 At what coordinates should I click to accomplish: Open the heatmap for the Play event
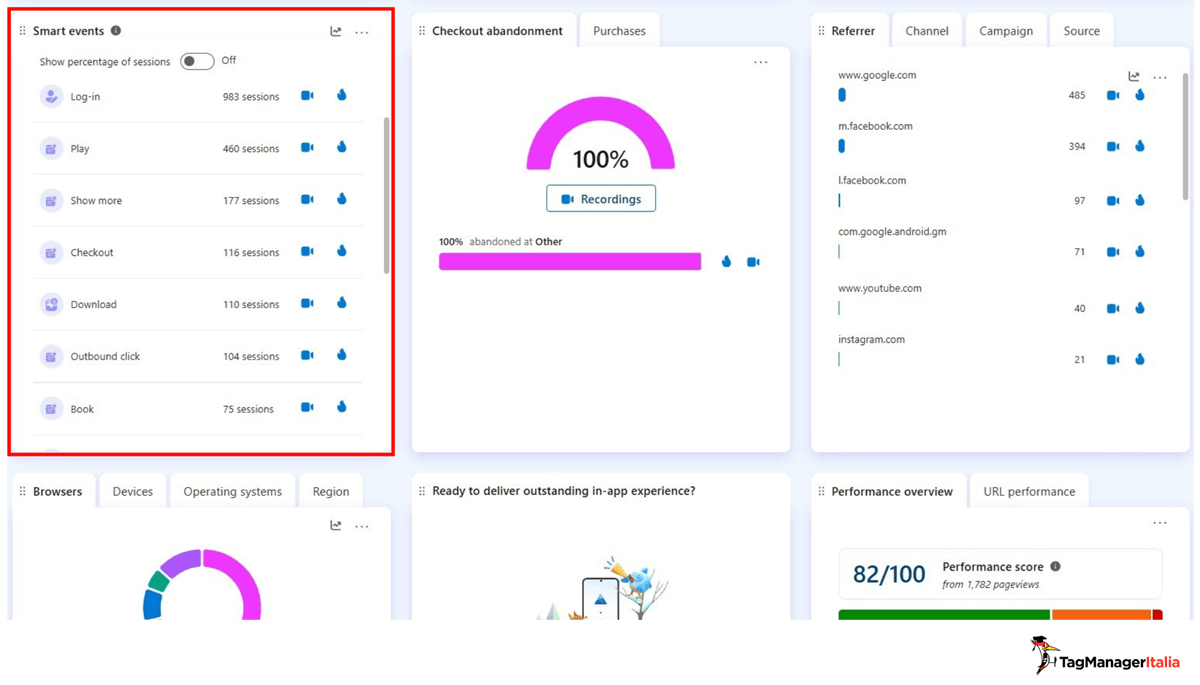tap(341, 147)
